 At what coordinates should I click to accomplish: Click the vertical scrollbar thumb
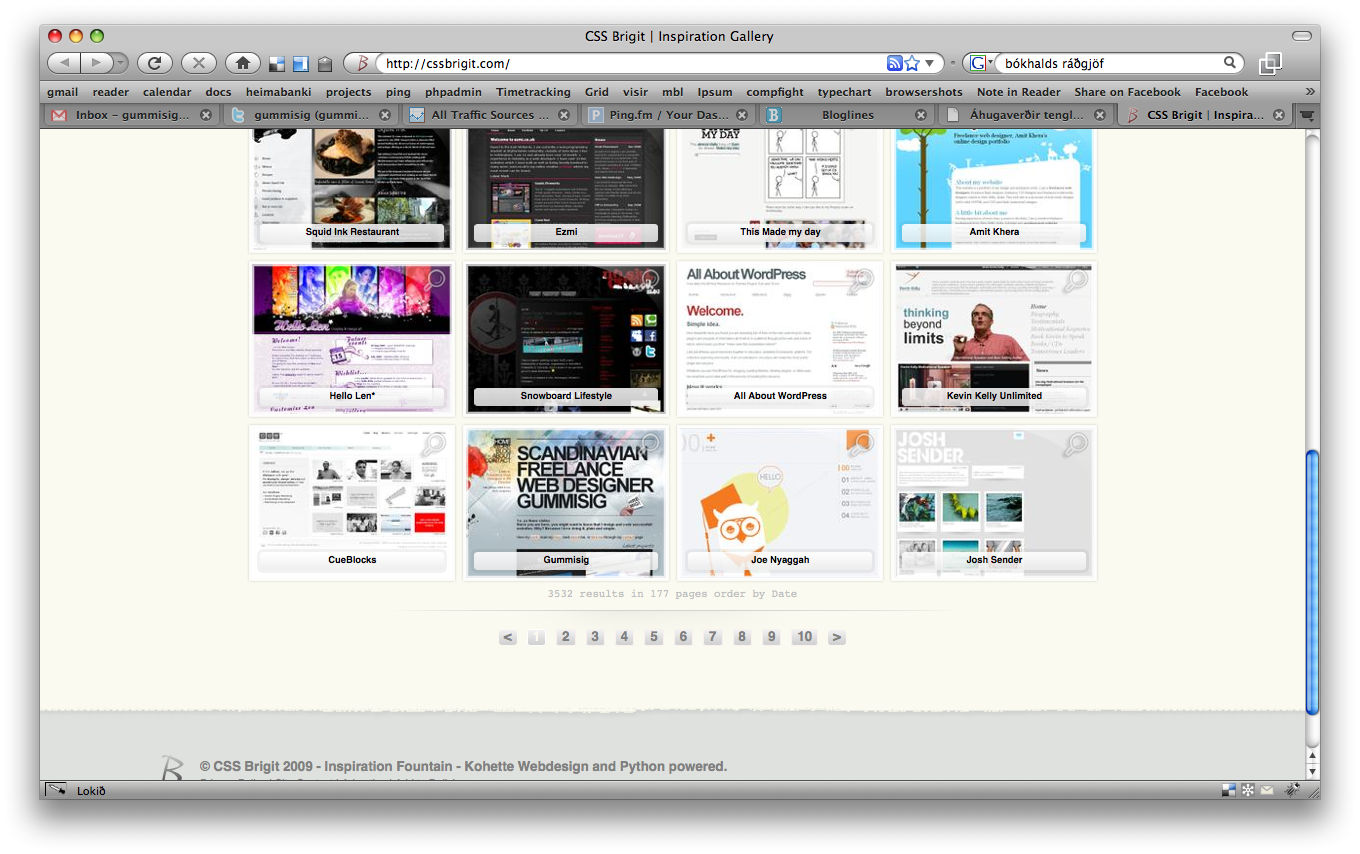[1313, 583]
